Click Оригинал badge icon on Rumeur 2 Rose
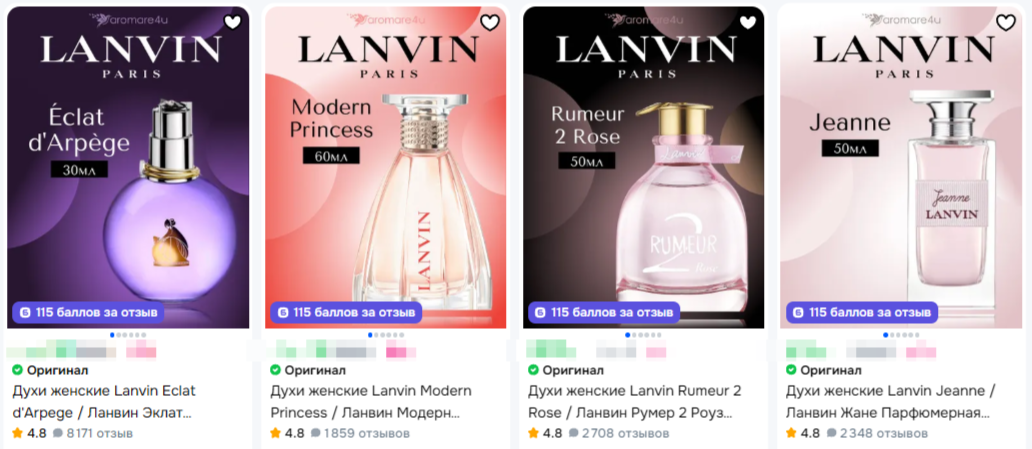 point(533,370)
